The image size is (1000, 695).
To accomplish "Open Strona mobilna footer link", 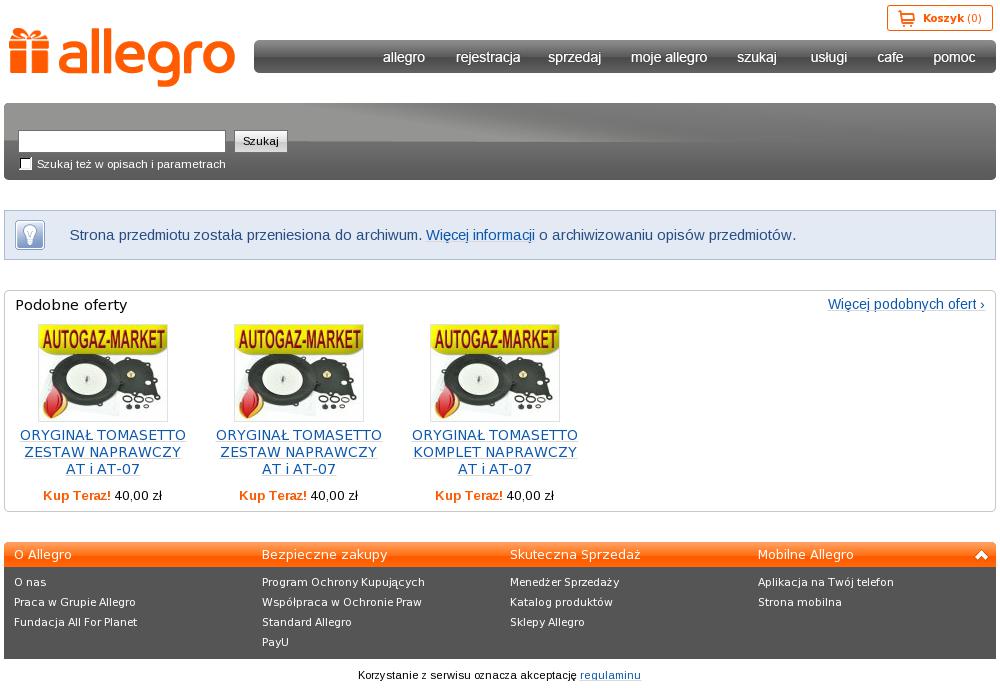I will coord(800,602).
